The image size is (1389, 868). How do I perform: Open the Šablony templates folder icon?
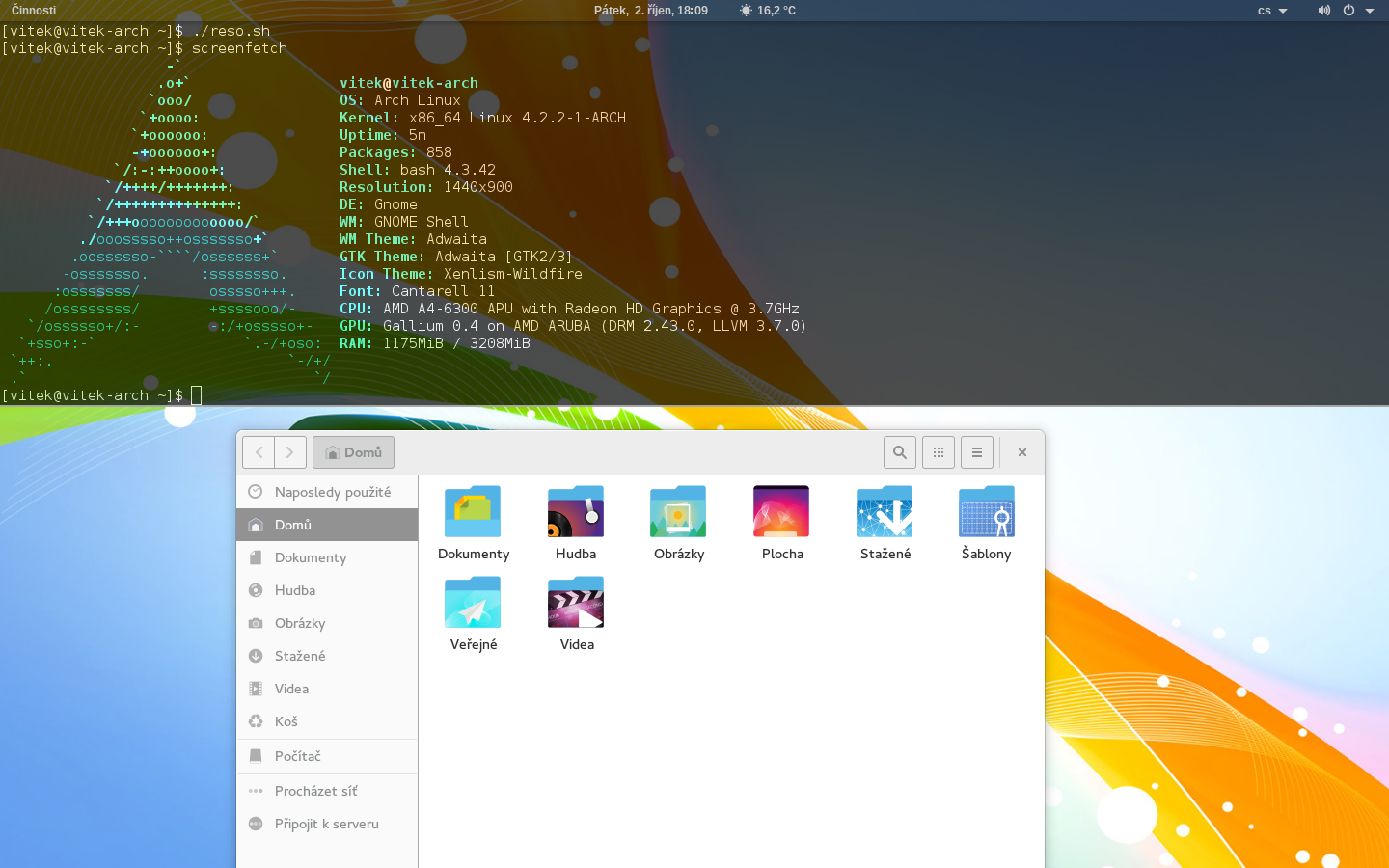point(987,511)
